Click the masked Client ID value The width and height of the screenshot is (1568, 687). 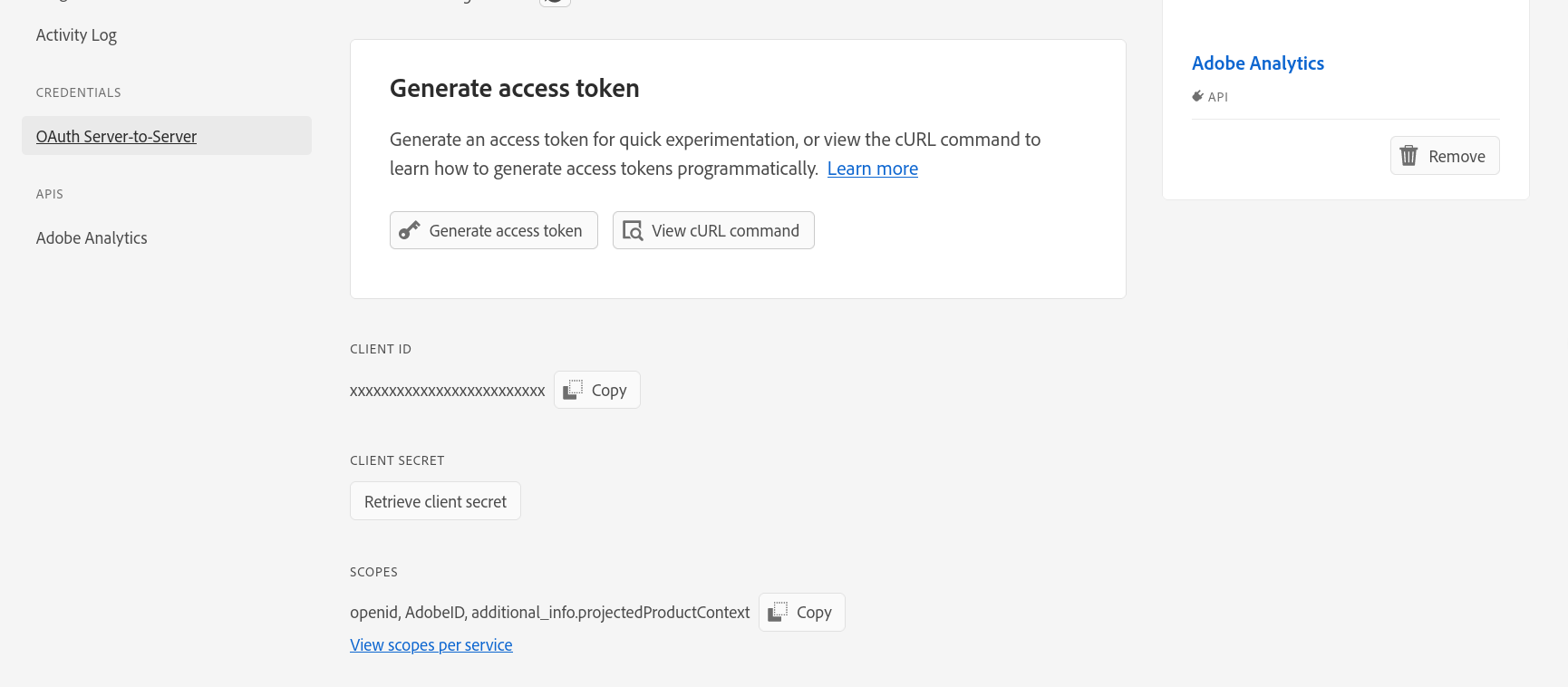447,391
